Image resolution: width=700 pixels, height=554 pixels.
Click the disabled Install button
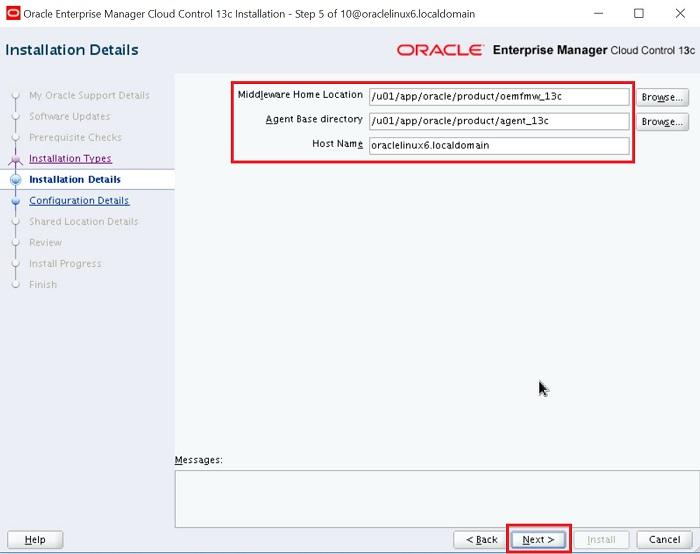pos(601,539)
